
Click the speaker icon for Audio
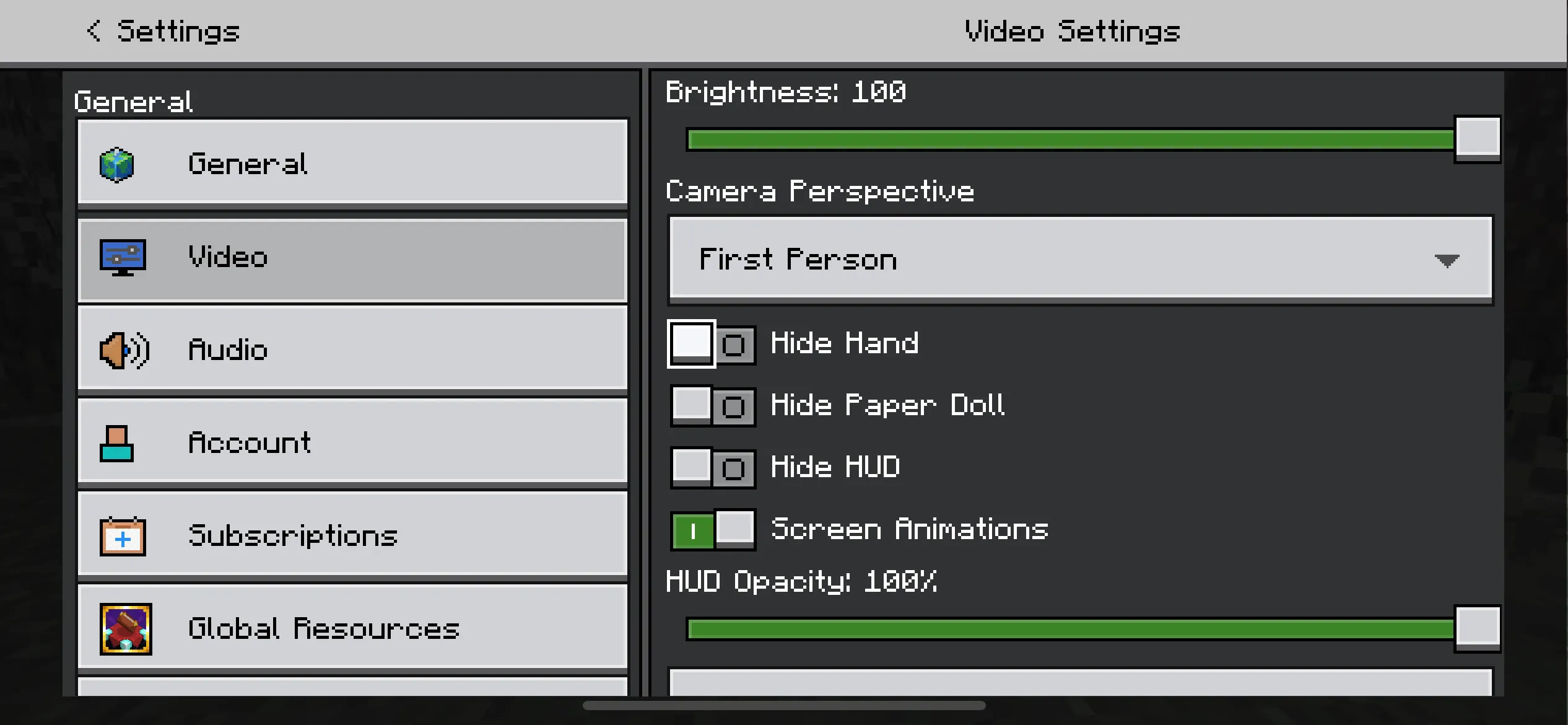pyautogui.click(x=124, y=350)
